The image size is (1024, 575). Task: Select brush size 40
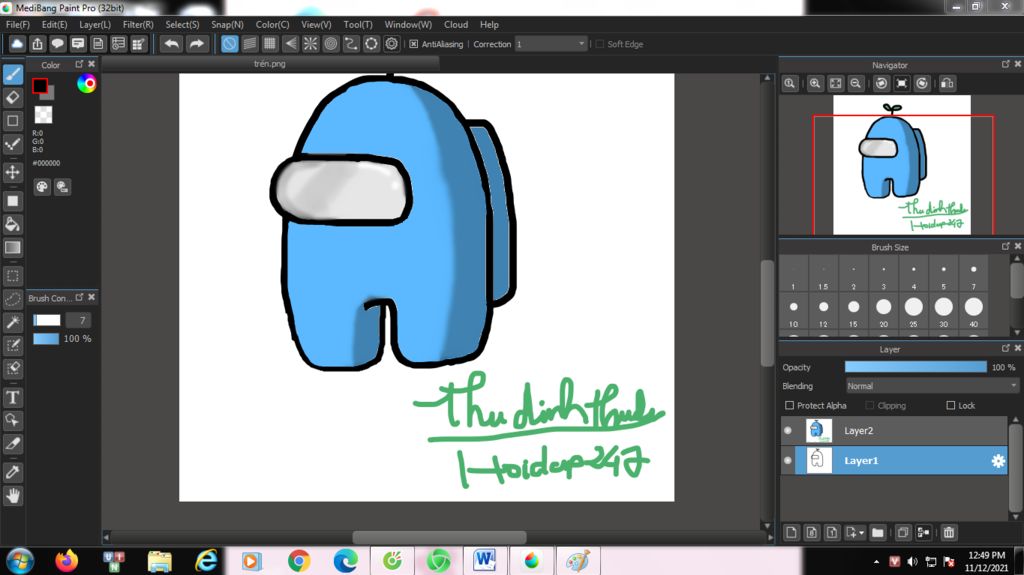click(x=974, y=311)
